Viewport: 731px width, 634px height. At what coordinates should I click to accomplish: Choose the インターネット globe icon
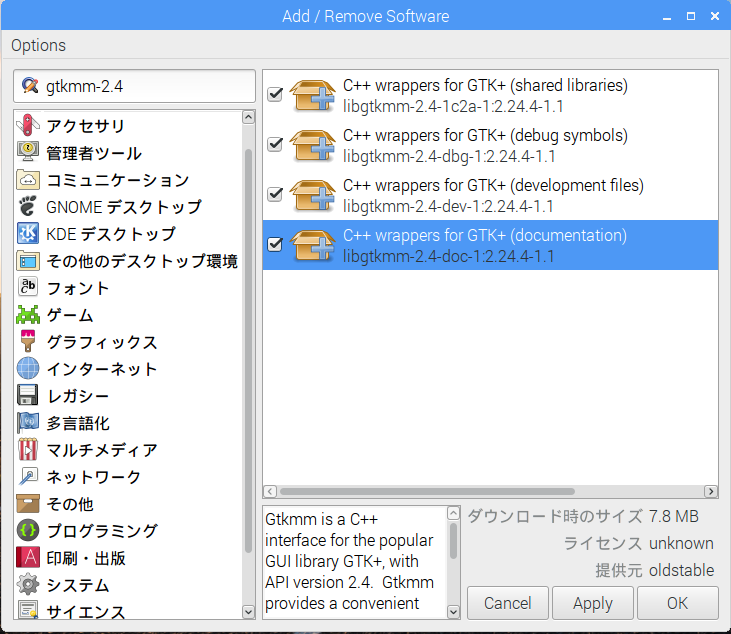pyautogui.click(x=28, y=369)
